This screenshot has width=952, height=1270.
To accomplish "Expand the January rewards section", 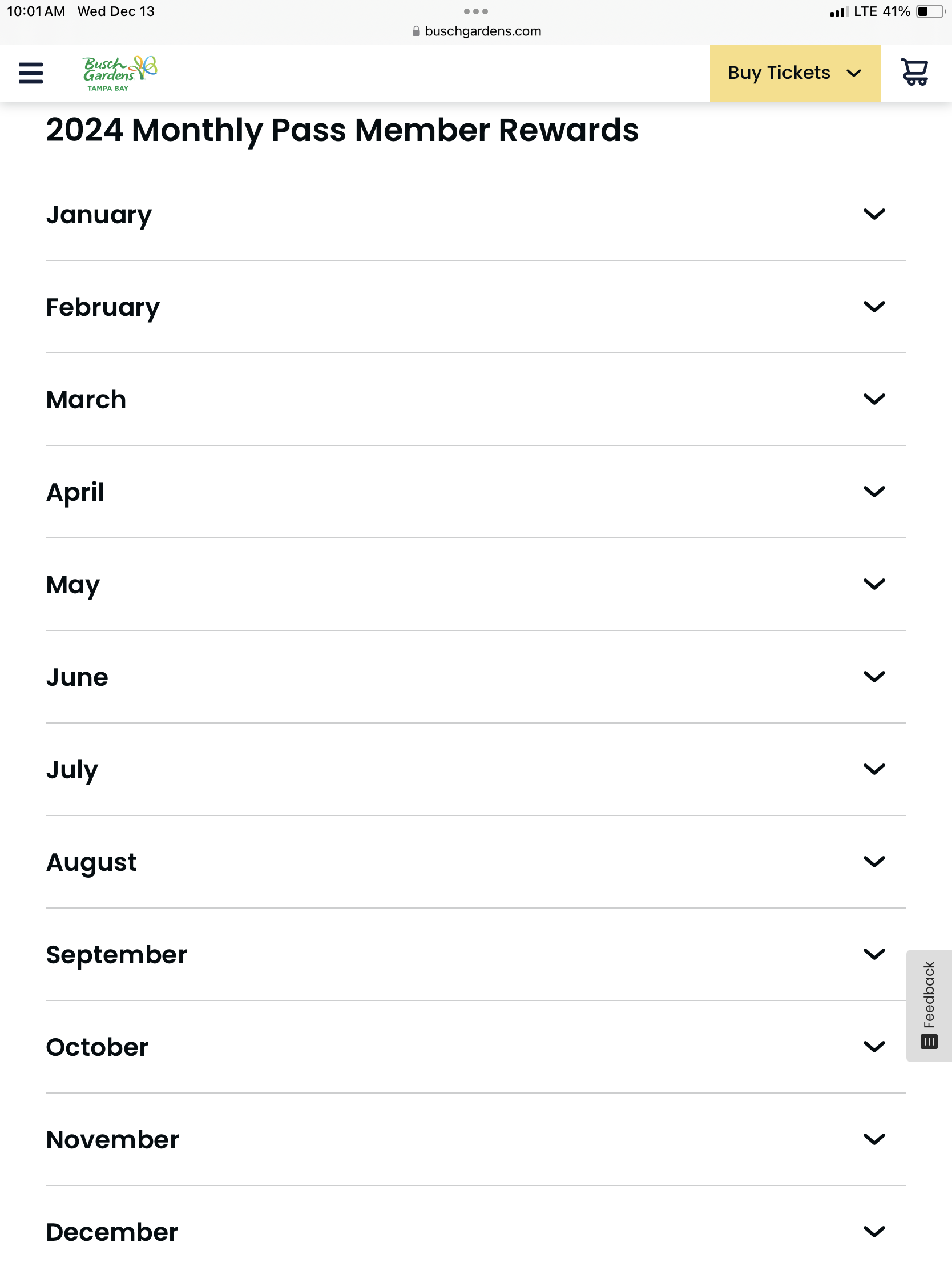I will (475, 215).
